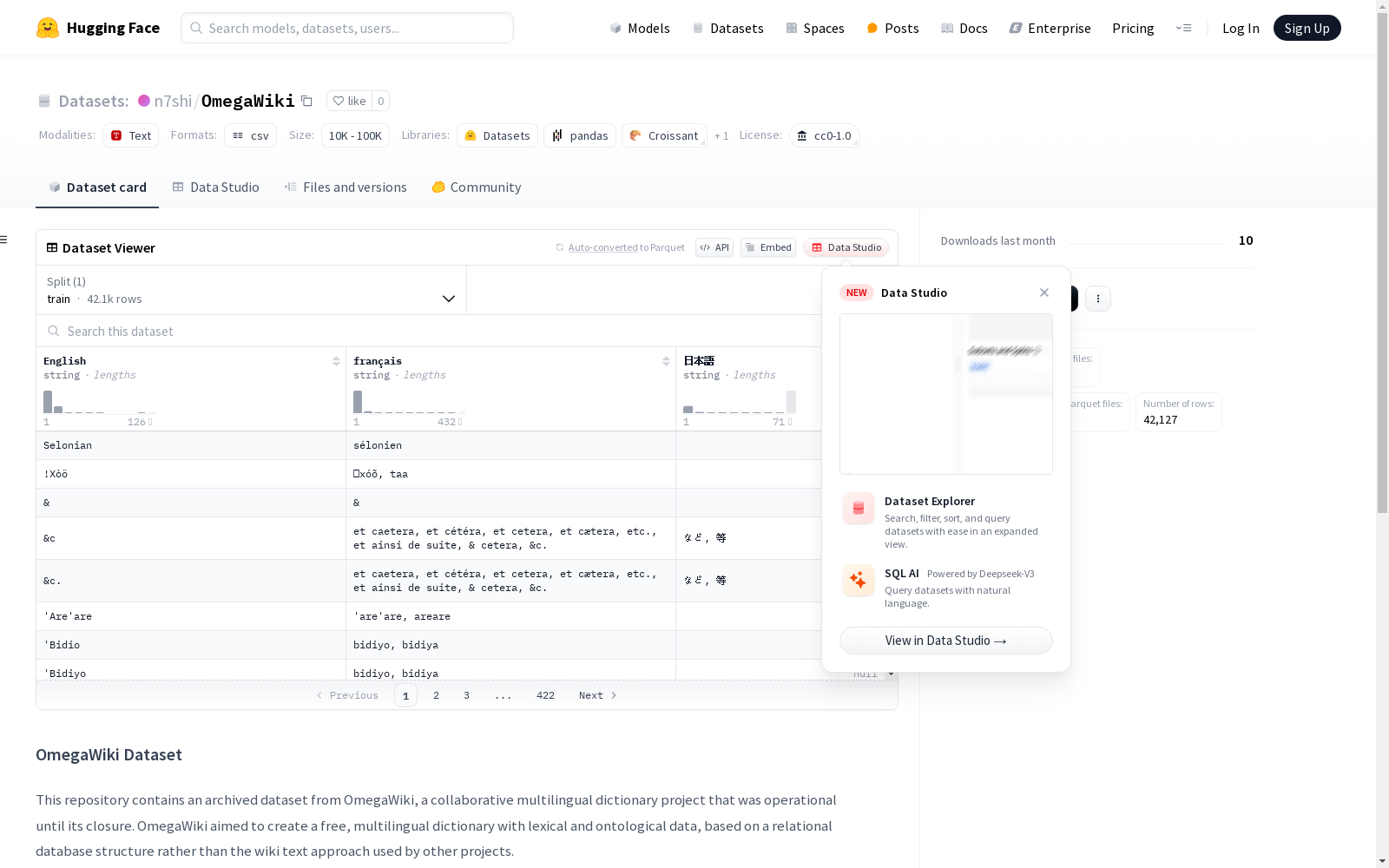Click the "'are'are, areare" cell
1389x868 pixels.
tap(510, 616)
